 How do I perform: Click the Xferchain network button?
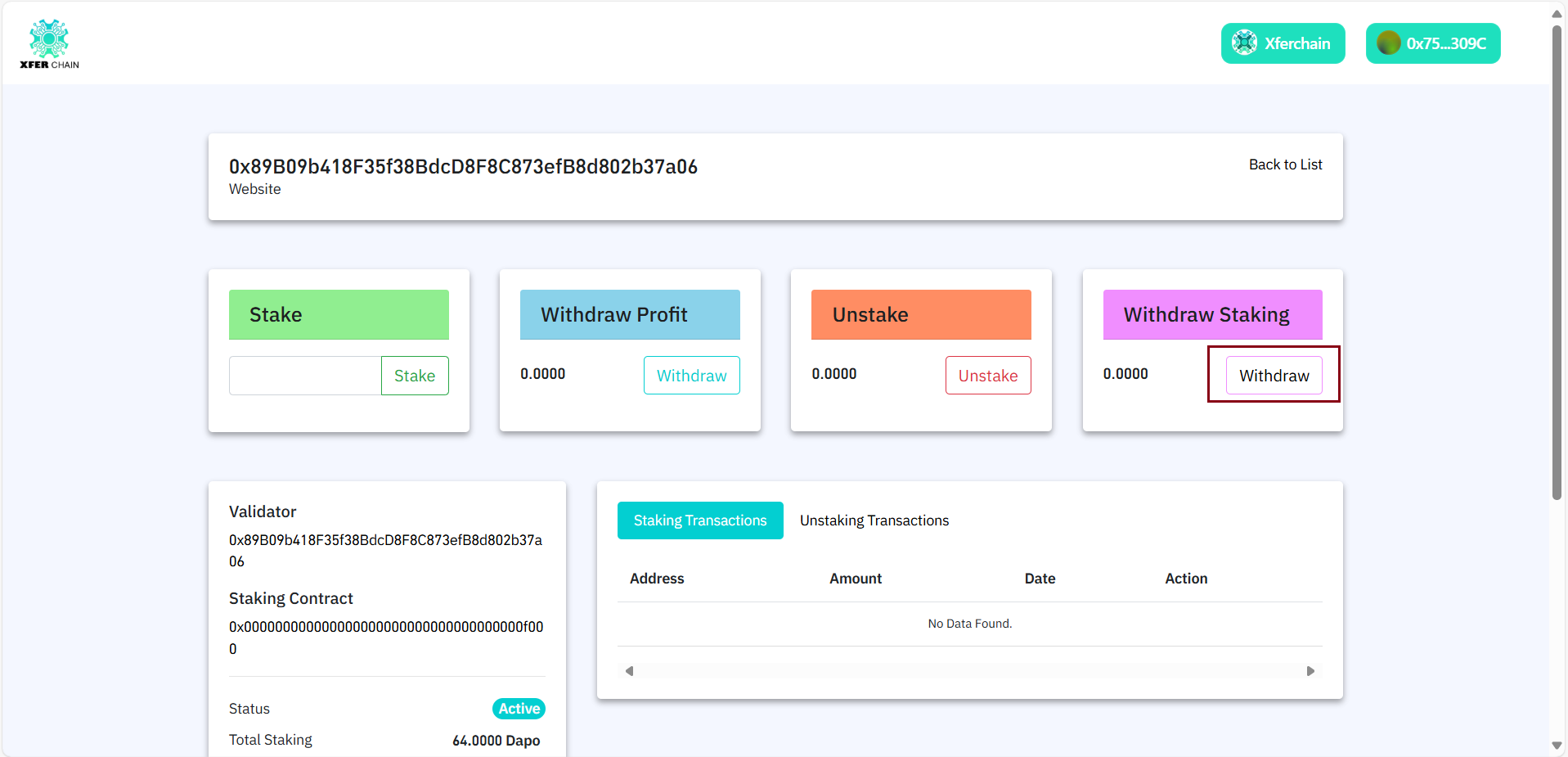(1283, 43)
